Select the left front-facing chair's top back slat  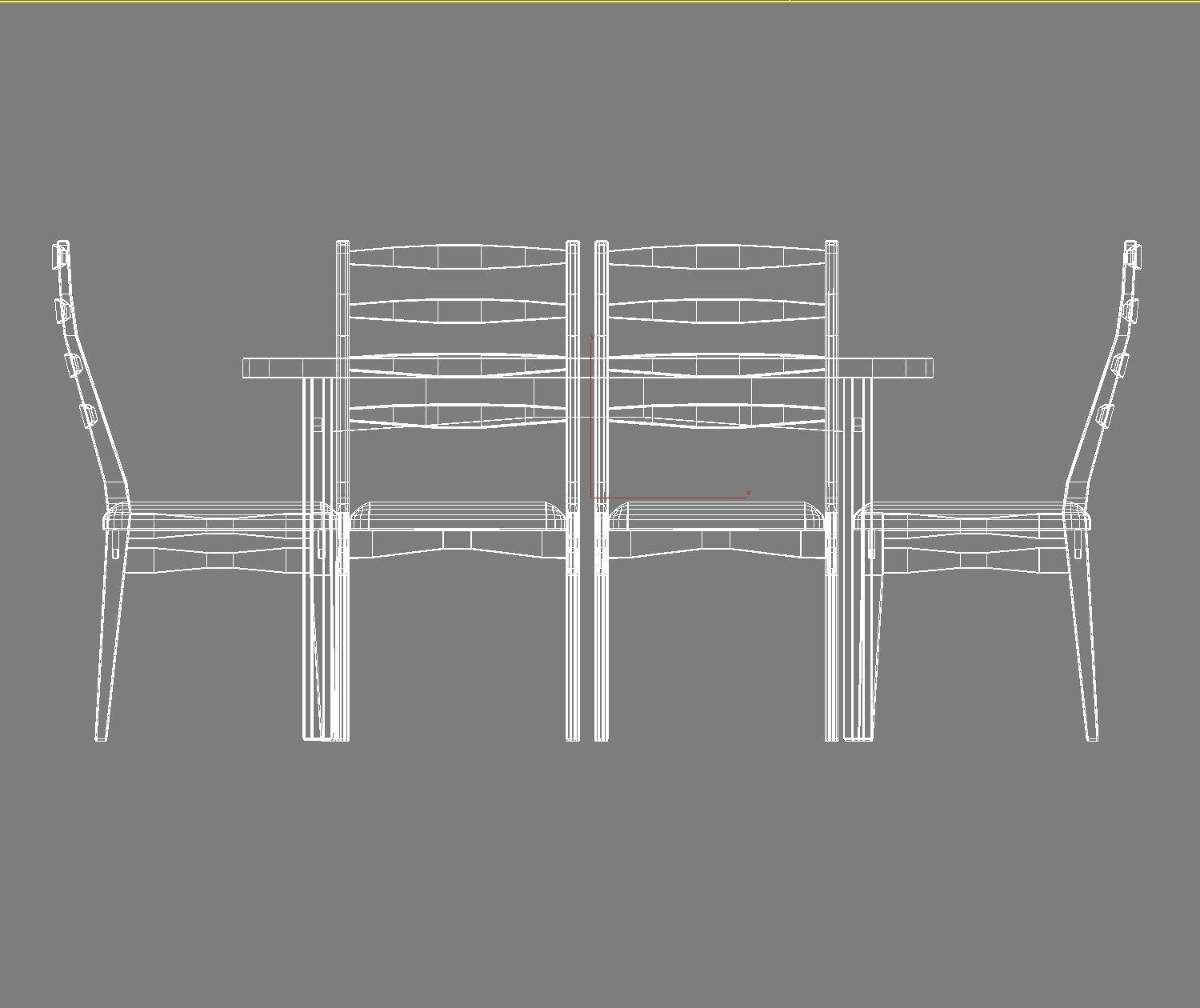458,257
